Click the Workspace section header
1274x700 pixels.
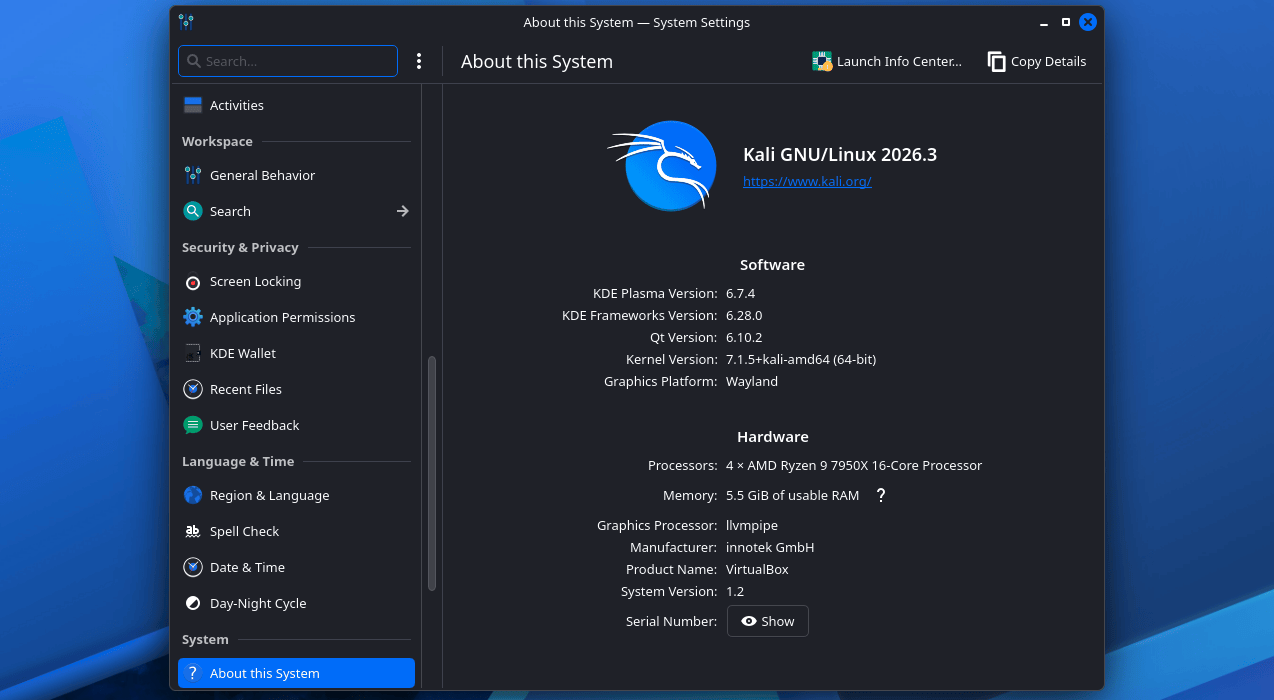217,141
